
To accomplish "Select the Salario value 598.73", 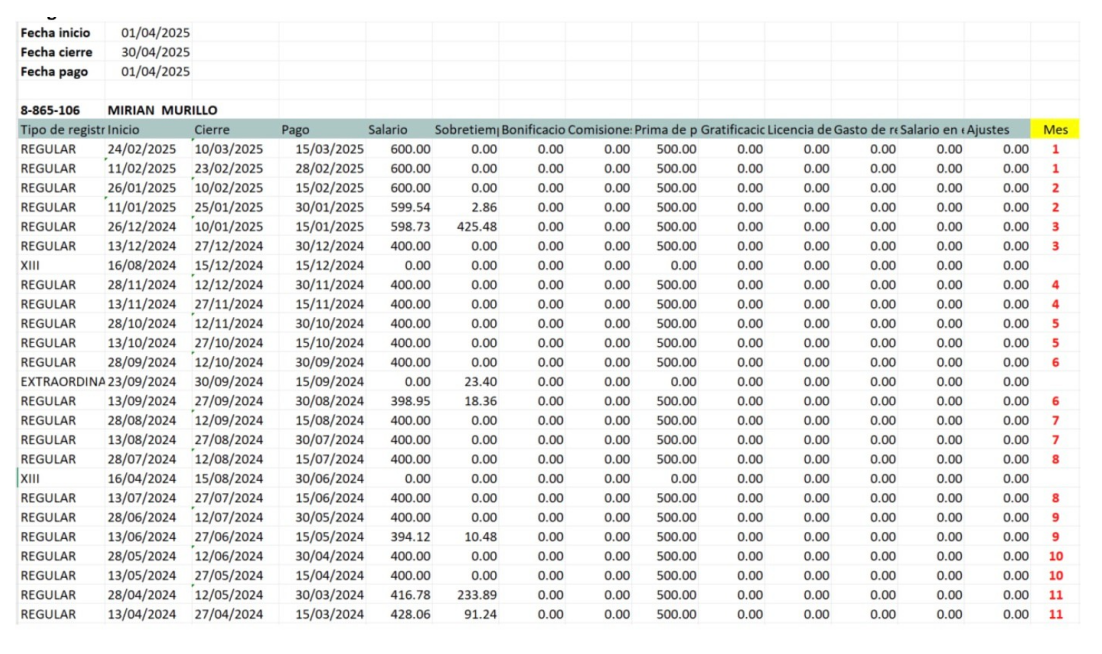I will click(x=410, y=227).
